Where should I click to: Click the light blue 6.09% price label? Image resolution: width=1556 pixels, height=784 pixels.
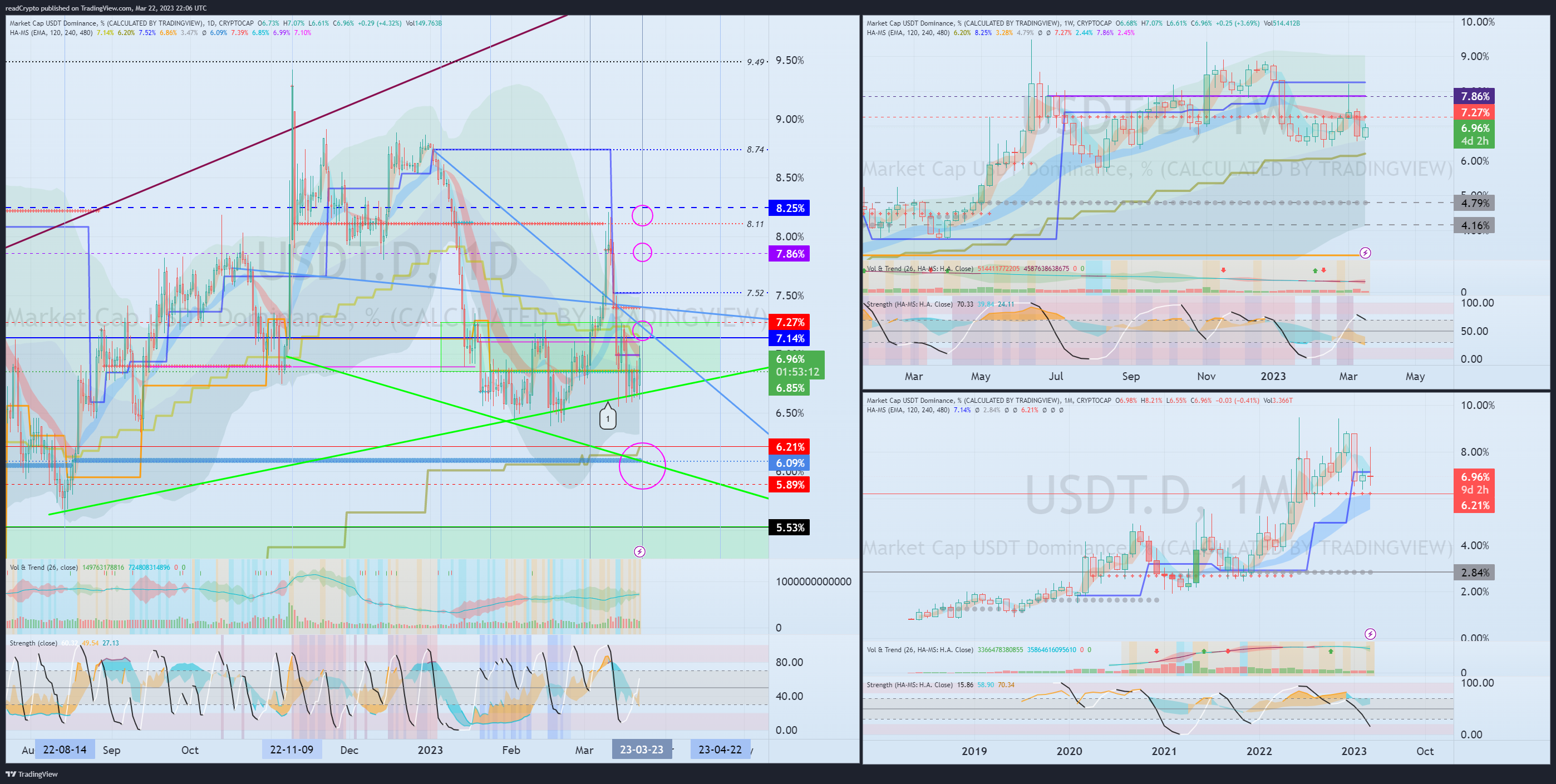tap(790, 464)
